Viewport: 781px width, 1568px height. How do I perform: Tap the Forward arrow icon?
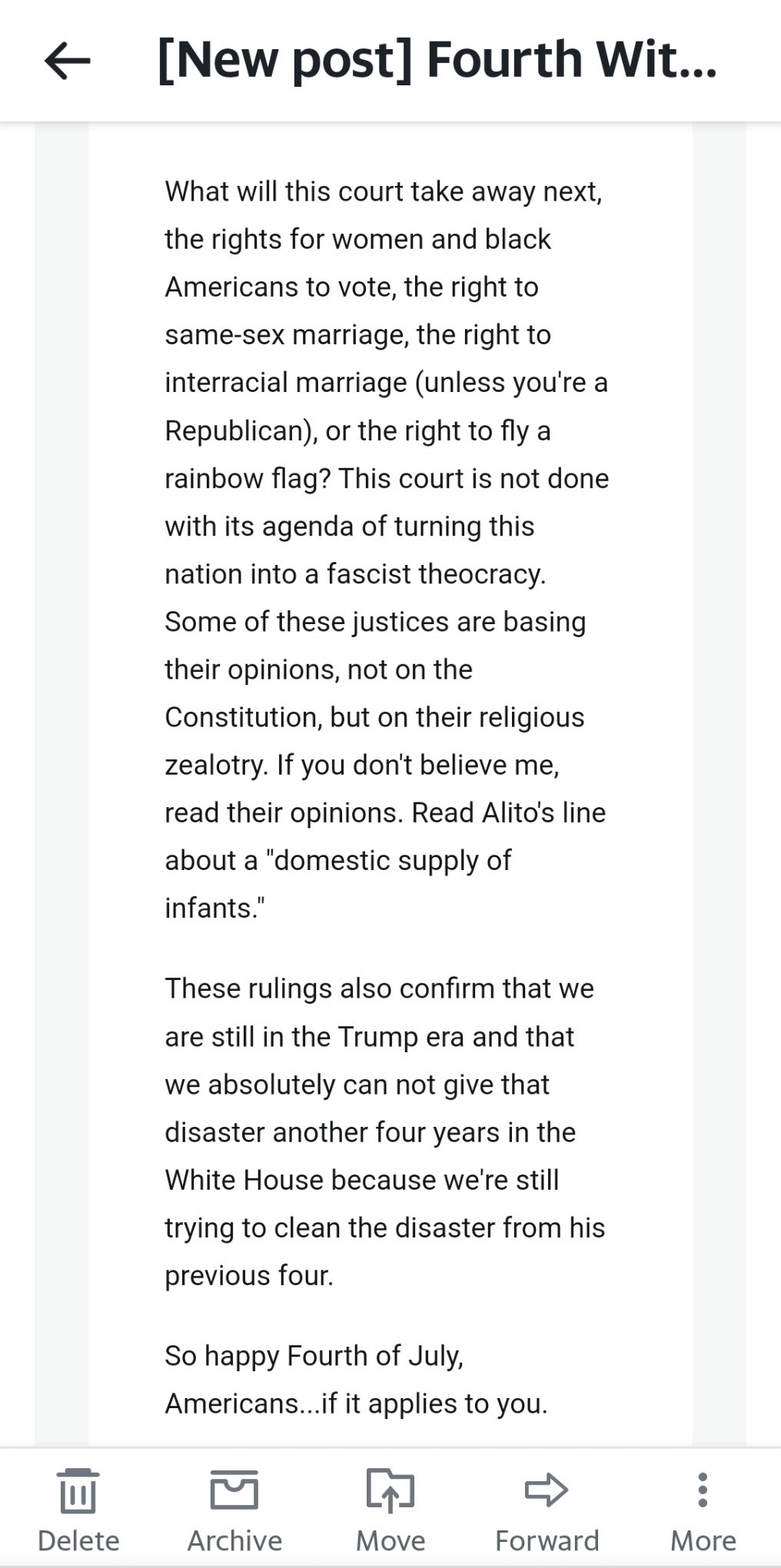(547, 1490)
